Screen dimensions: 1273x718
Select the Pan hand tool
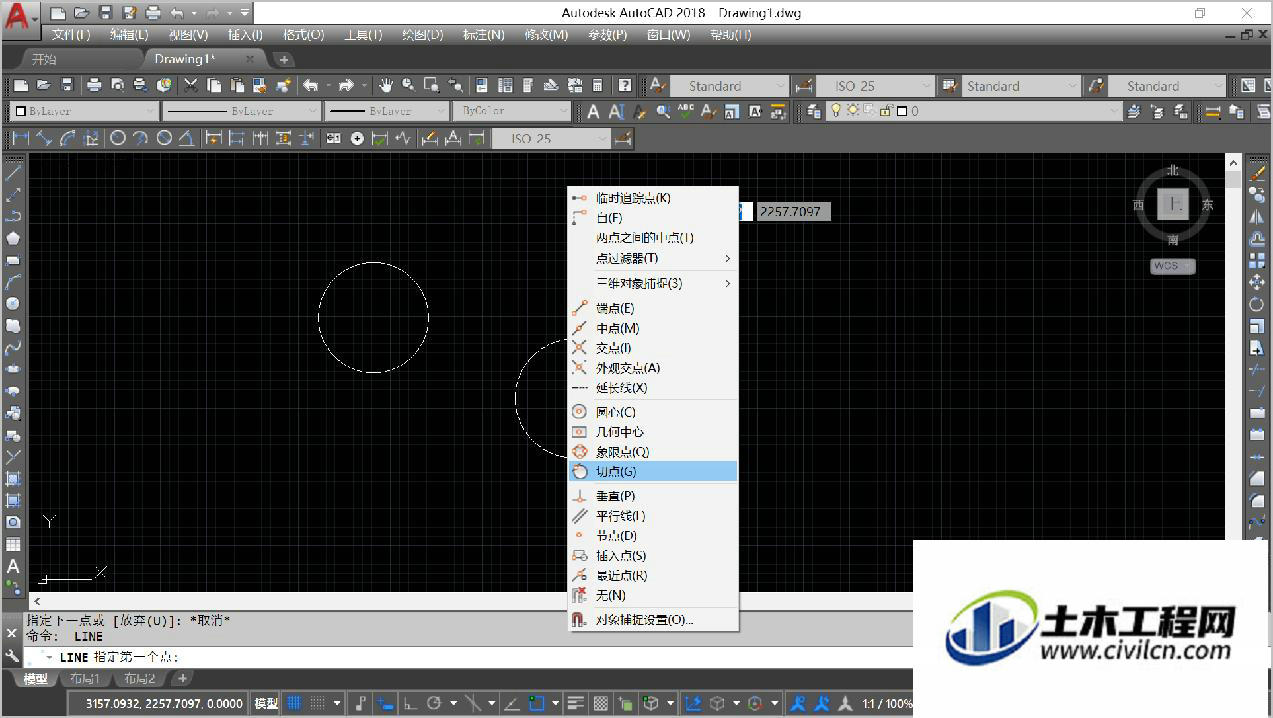click(385, 86)
